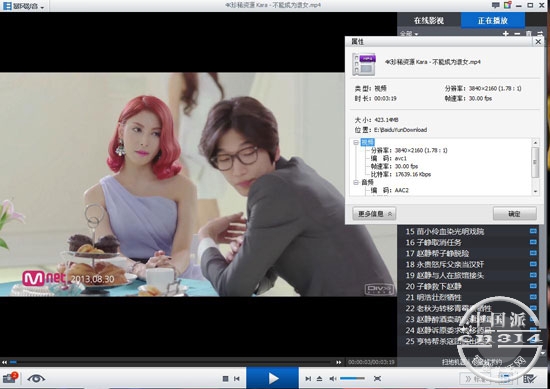Click the playback time display 00:00:03/00:03:19

(x=371, y=362)
